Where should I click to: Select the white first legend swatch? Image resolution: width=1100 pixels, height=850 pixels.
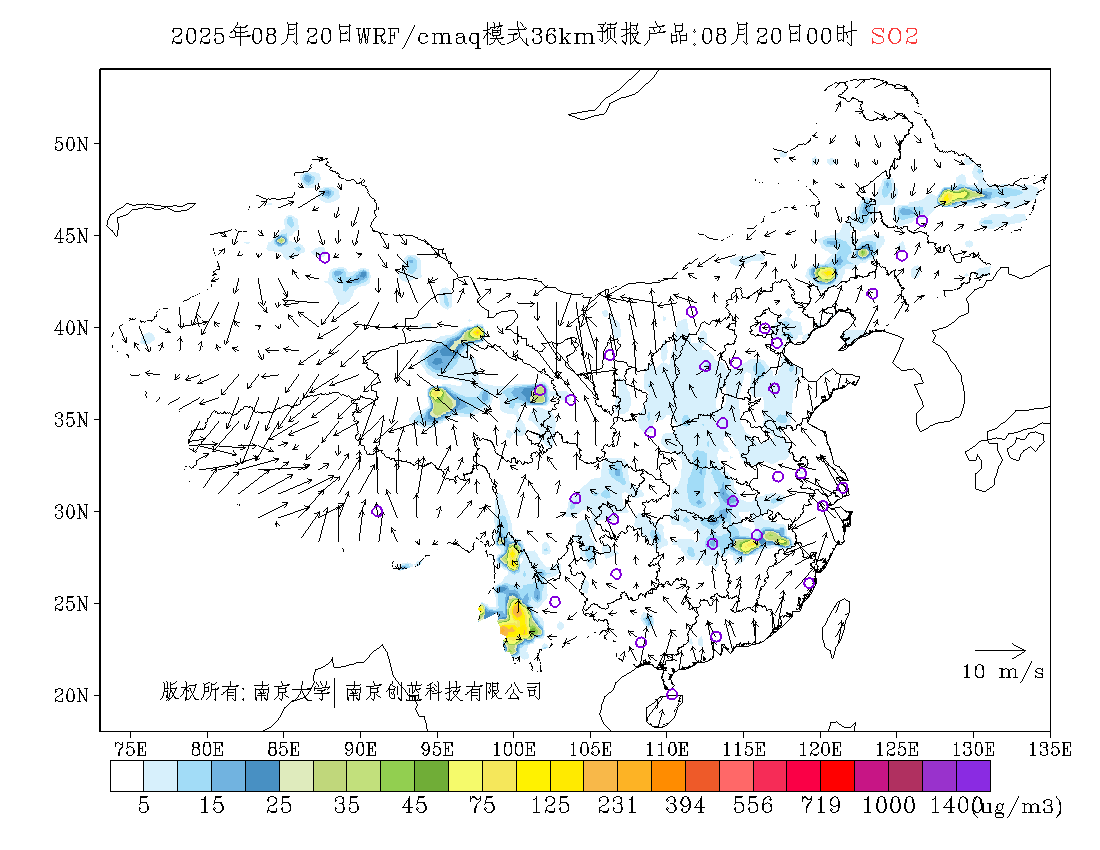127,776
